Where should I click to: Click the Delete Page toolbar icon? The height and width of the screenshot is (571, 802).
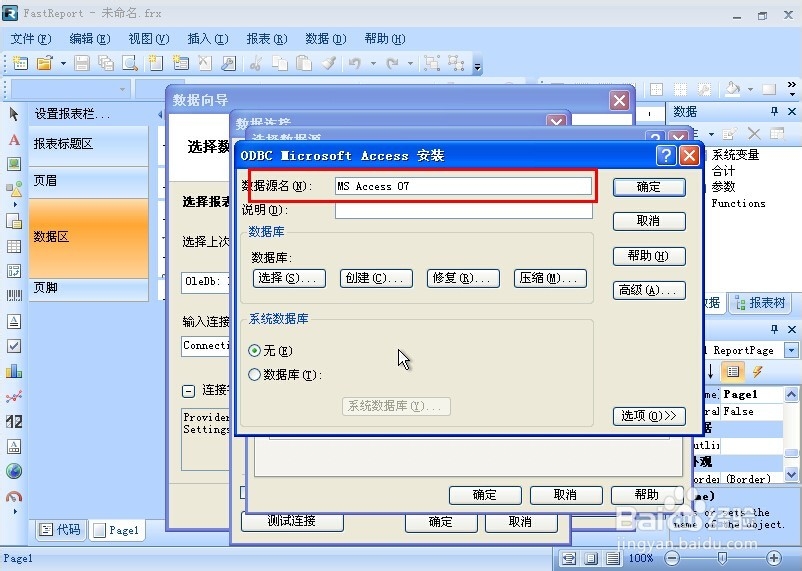click(x=205, y=63)
